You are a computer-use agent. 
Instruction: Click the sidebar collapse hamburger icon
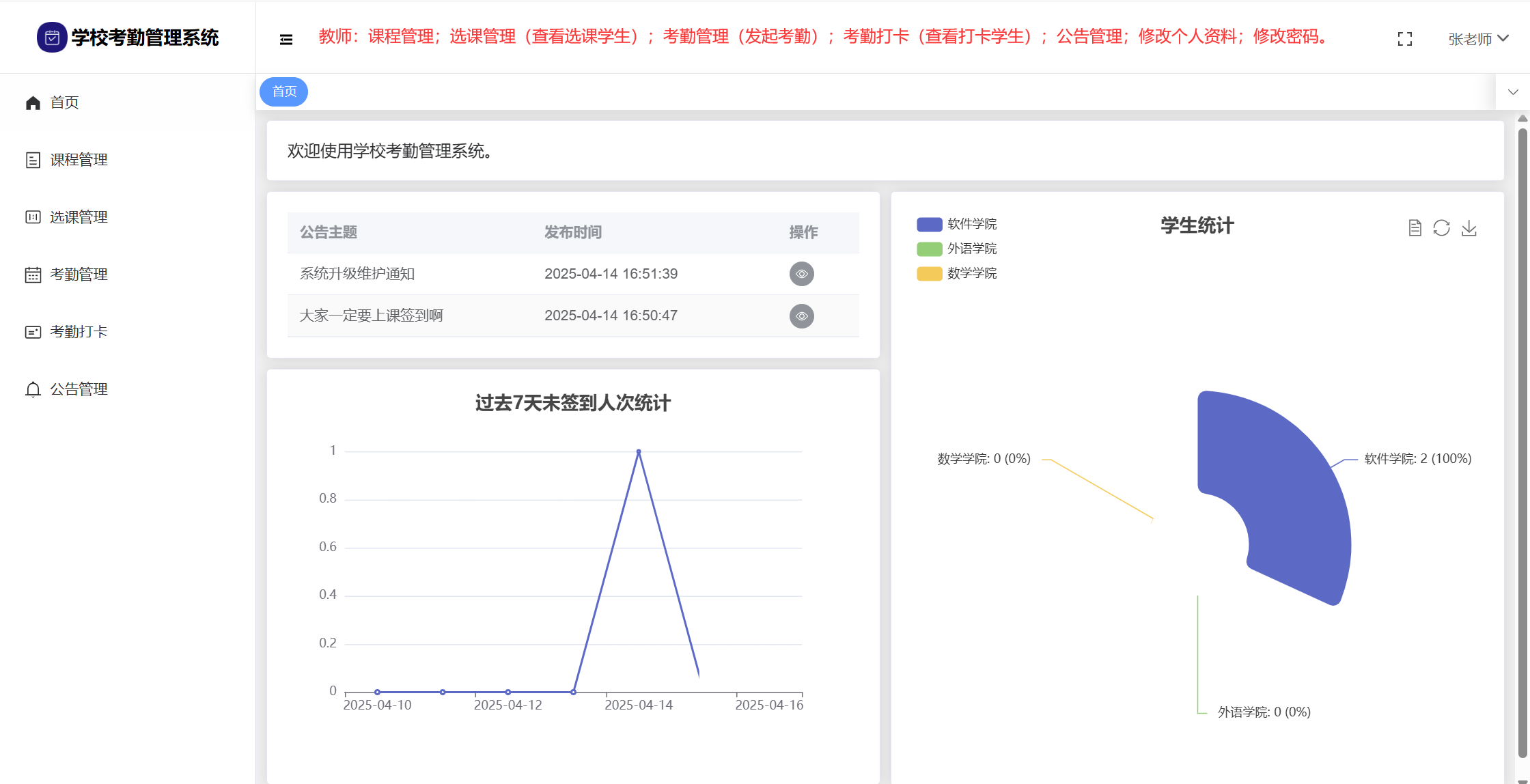point(286,40)
